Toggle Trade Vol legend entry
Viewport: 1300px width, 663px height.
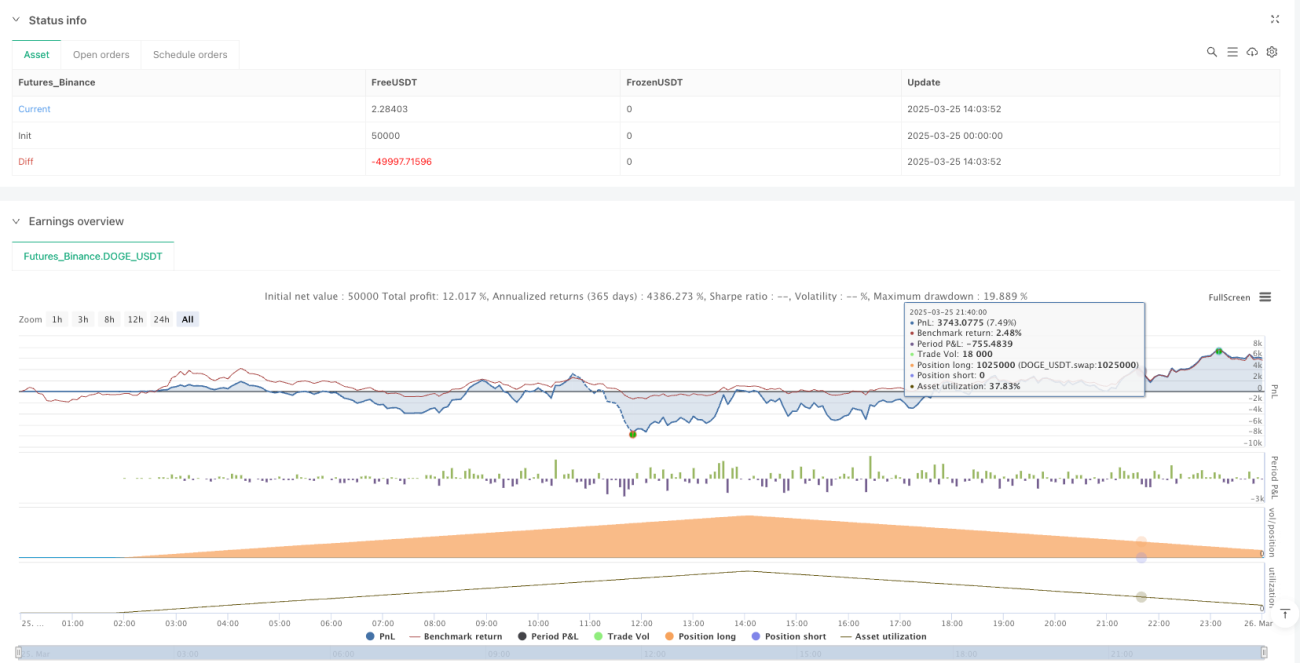pyautogui.click(x=619, y=636)
